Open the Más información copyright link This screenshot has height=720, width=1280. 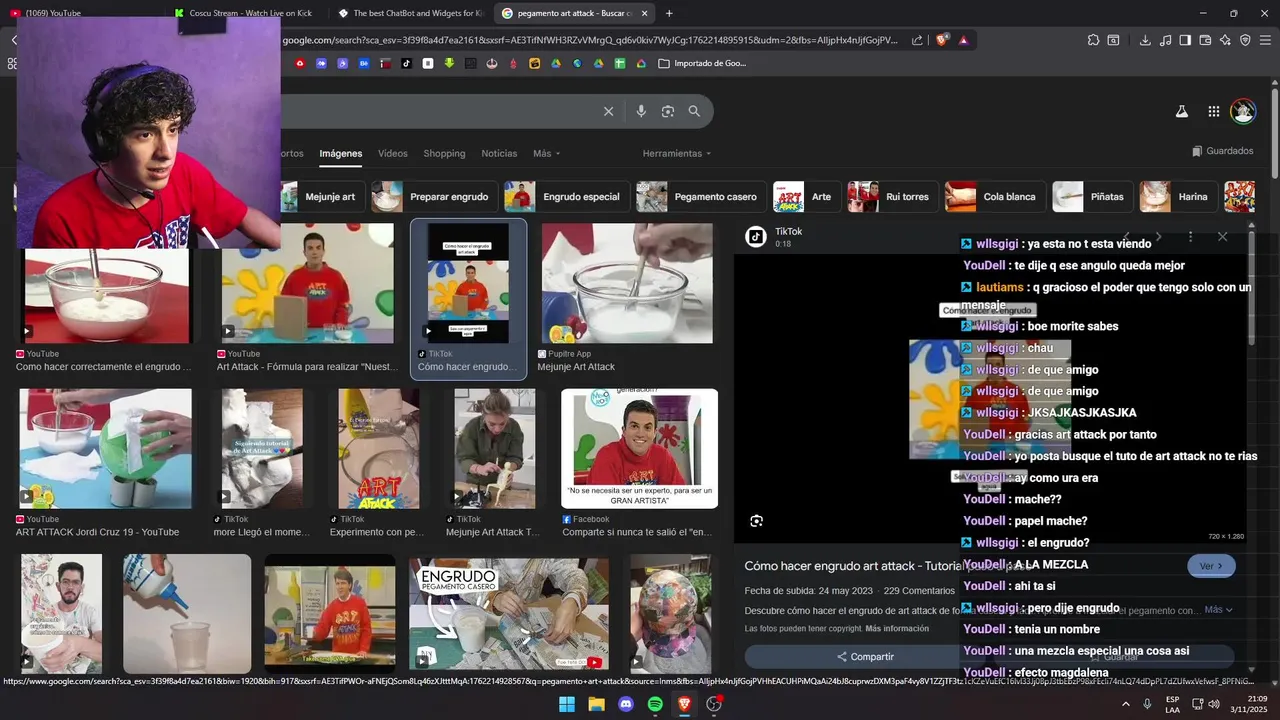coord(897,629)
